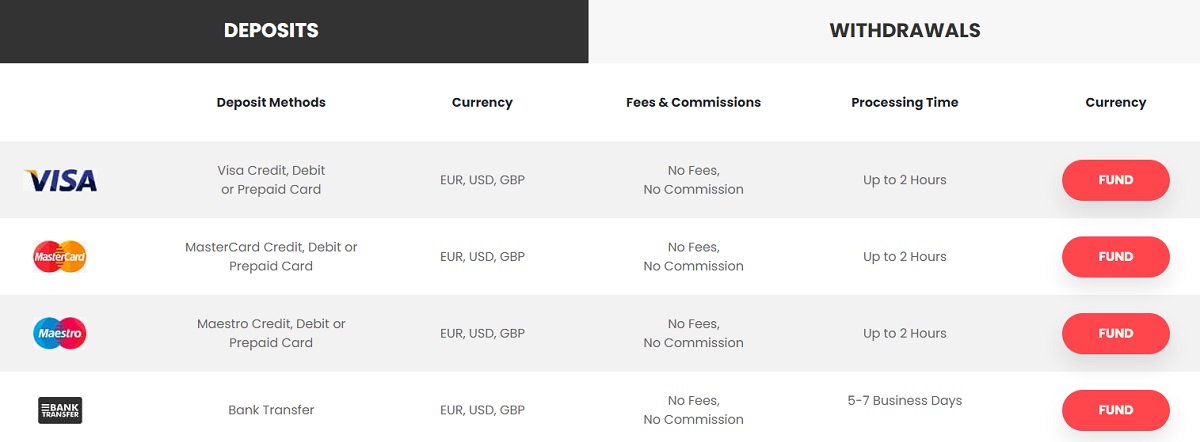Image resolution: width=1200 pixels, height=442 pixels.
Task: Click the Visa Credit, Debit or Prepaid Card text
Action: click(x=271, y=180)
